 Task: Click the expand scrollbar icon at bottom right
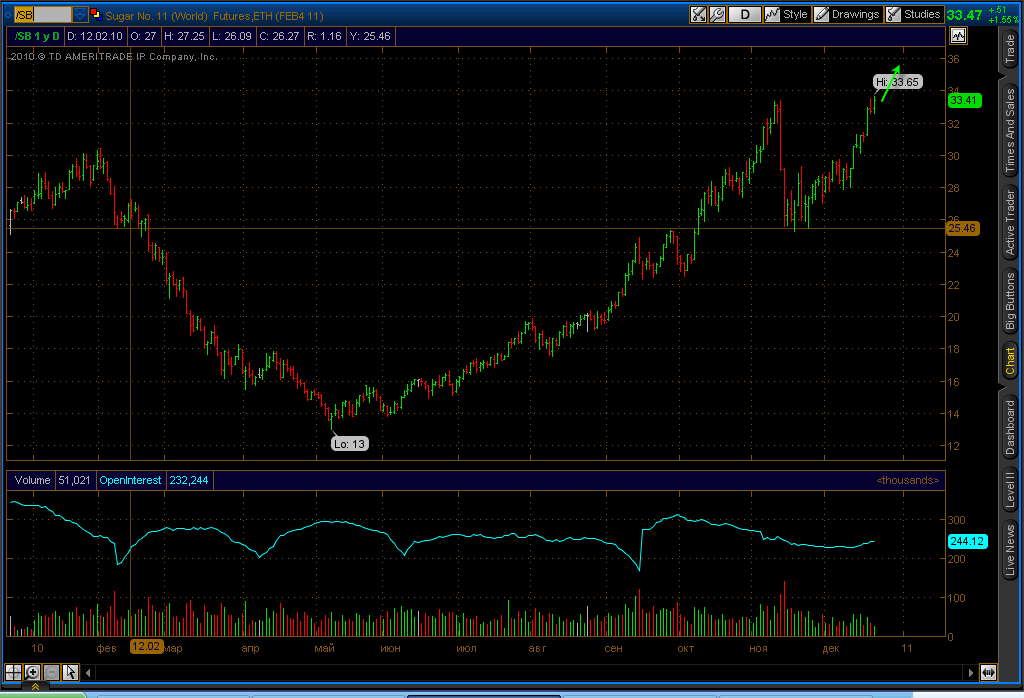click(988, 673)
